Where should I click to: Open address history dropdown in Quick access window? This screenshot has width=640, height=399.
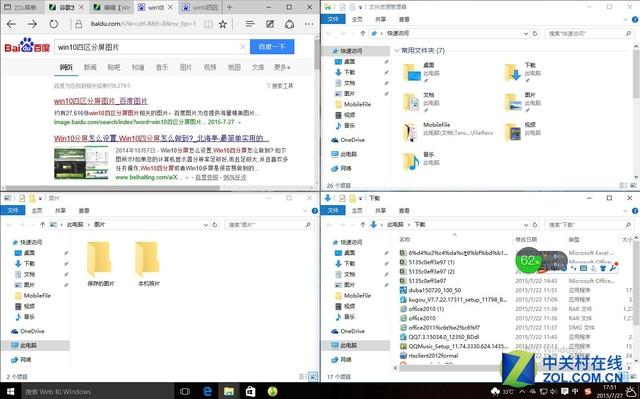pos(526,33)
